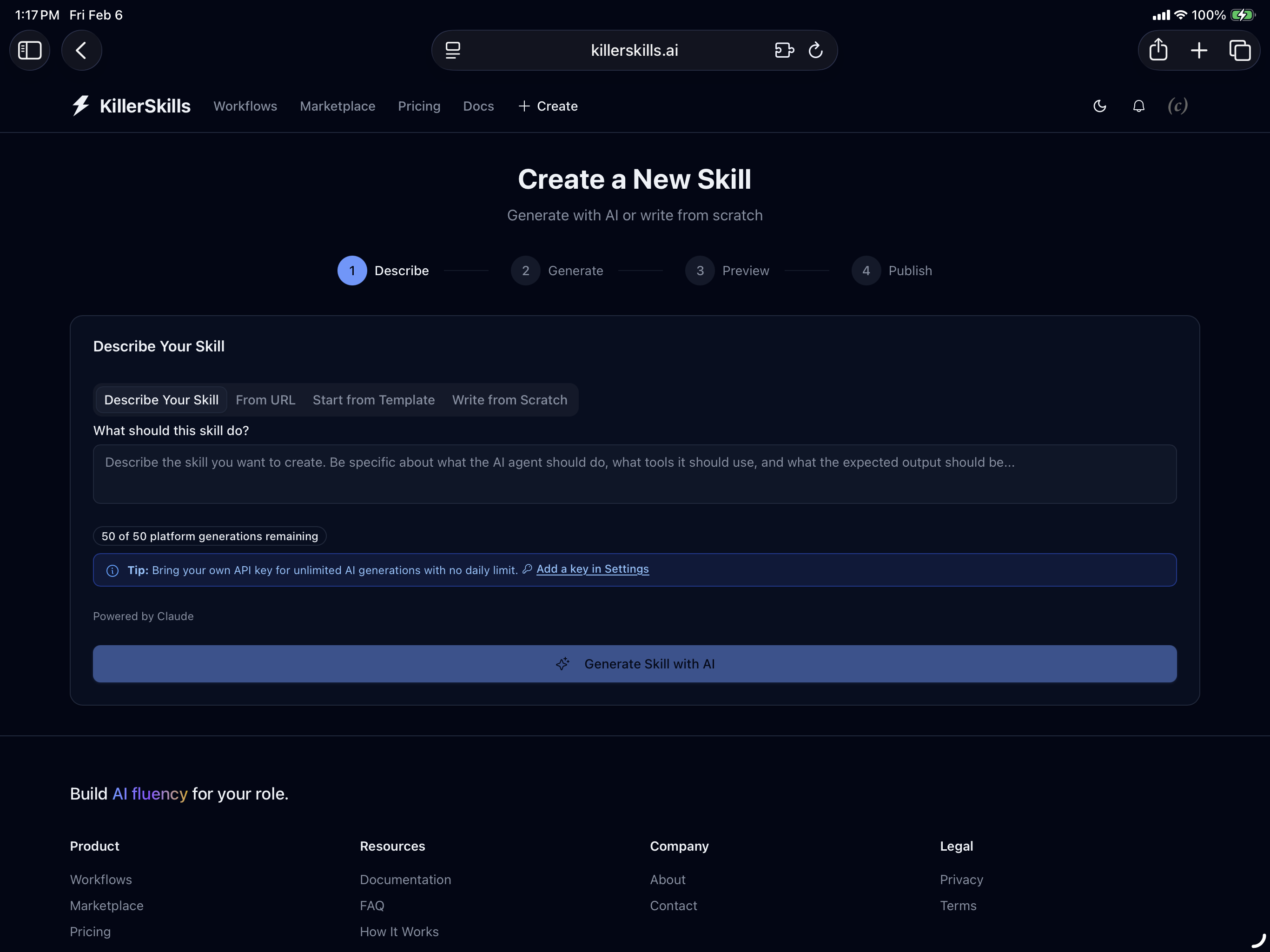The height and width of the screenshot is (952, 1270).
Task: Show the Safari sidebar
Action: (30, 51)
